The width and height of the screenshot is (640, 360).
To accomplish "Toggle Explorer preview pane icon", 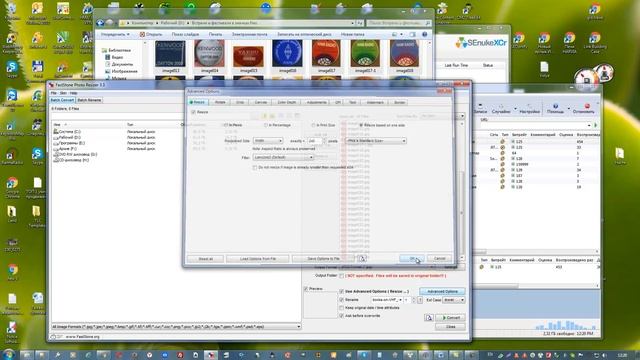I will 413,35.
